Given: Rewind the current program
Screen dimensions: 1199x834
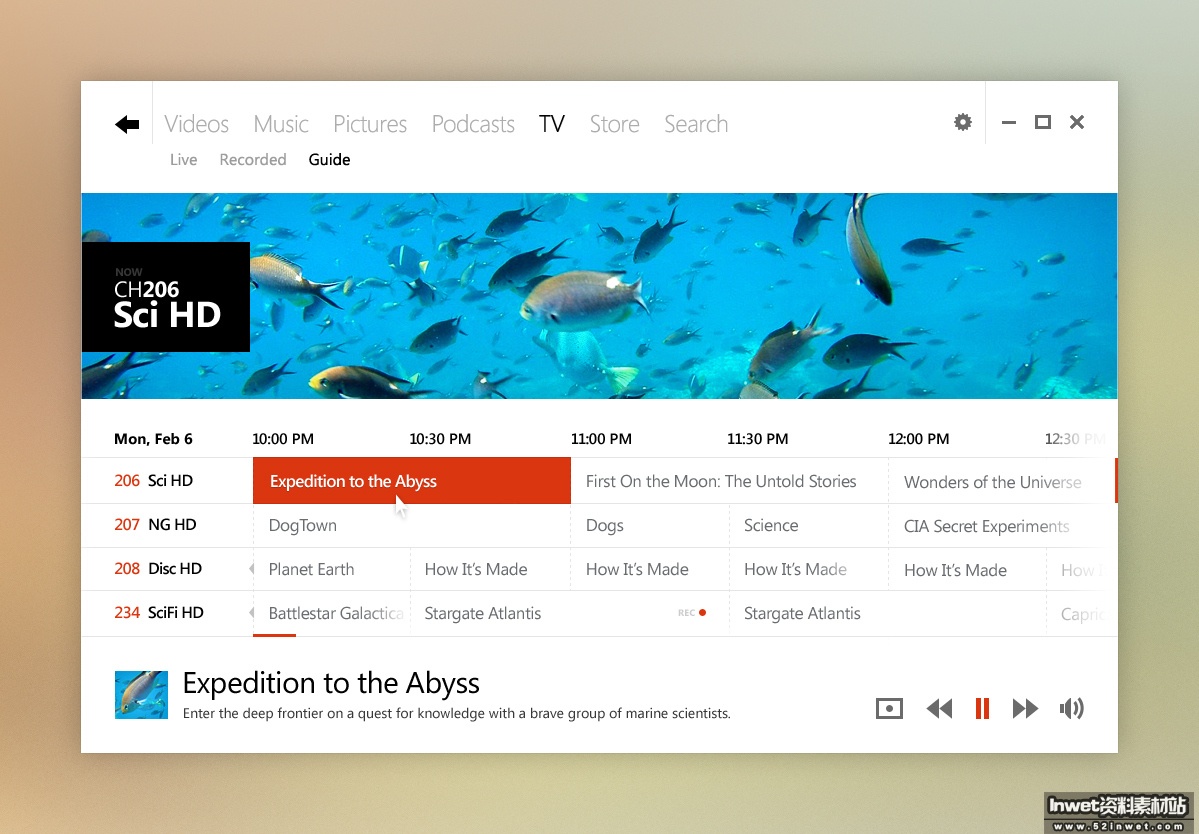Looking at the screenshot, I should coord(939,709).
